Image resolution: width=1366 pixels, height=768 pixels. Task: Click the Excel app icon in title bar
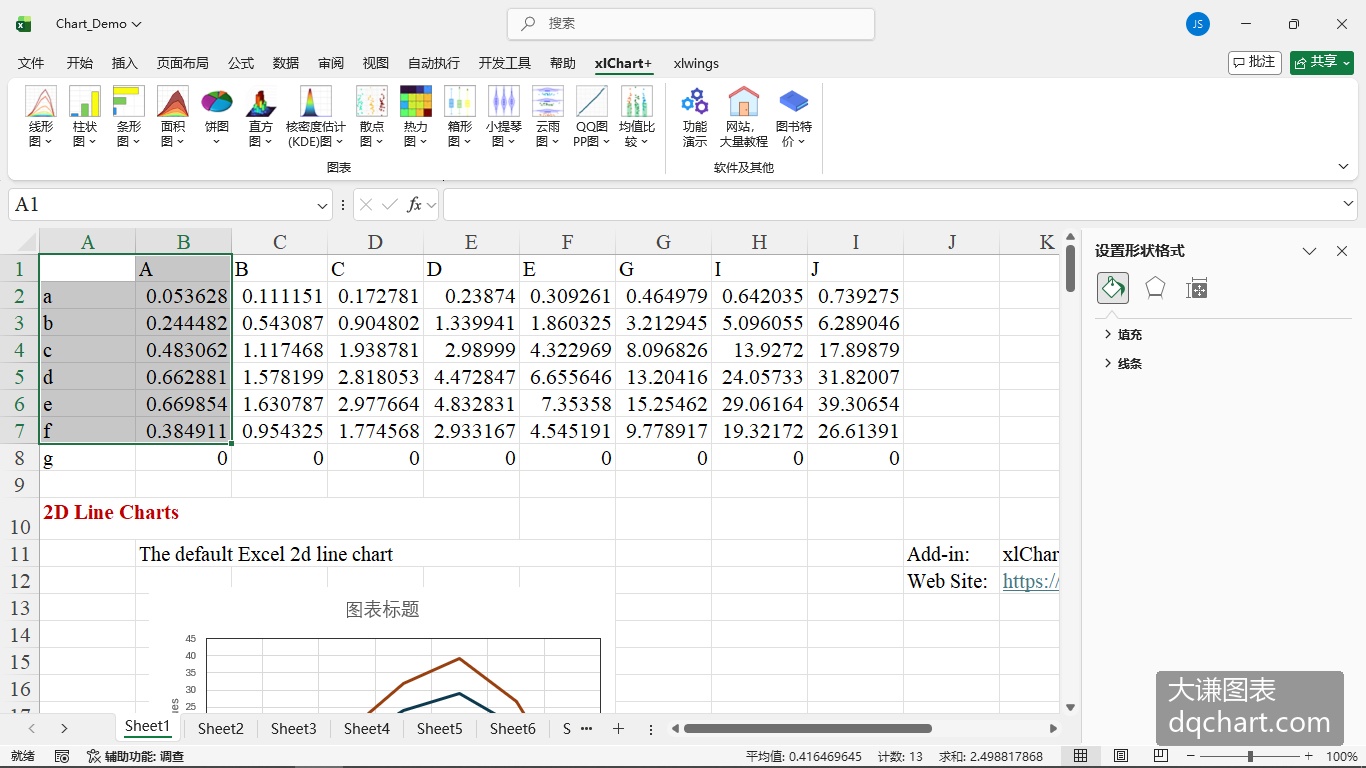(24, 24)
